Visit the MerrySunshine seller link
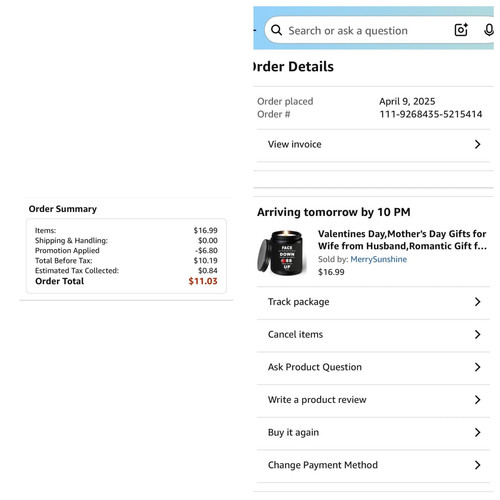This screenshot has width=500, height=500. pos(378,259)
